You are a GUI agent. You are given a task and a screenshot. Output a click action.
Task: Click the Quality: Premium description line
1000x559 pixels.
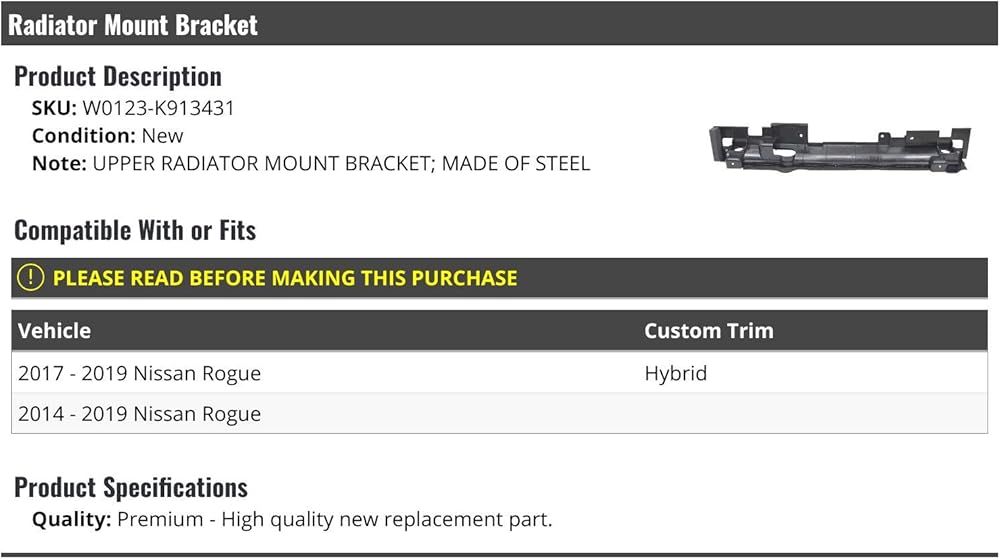click(292, 519)
